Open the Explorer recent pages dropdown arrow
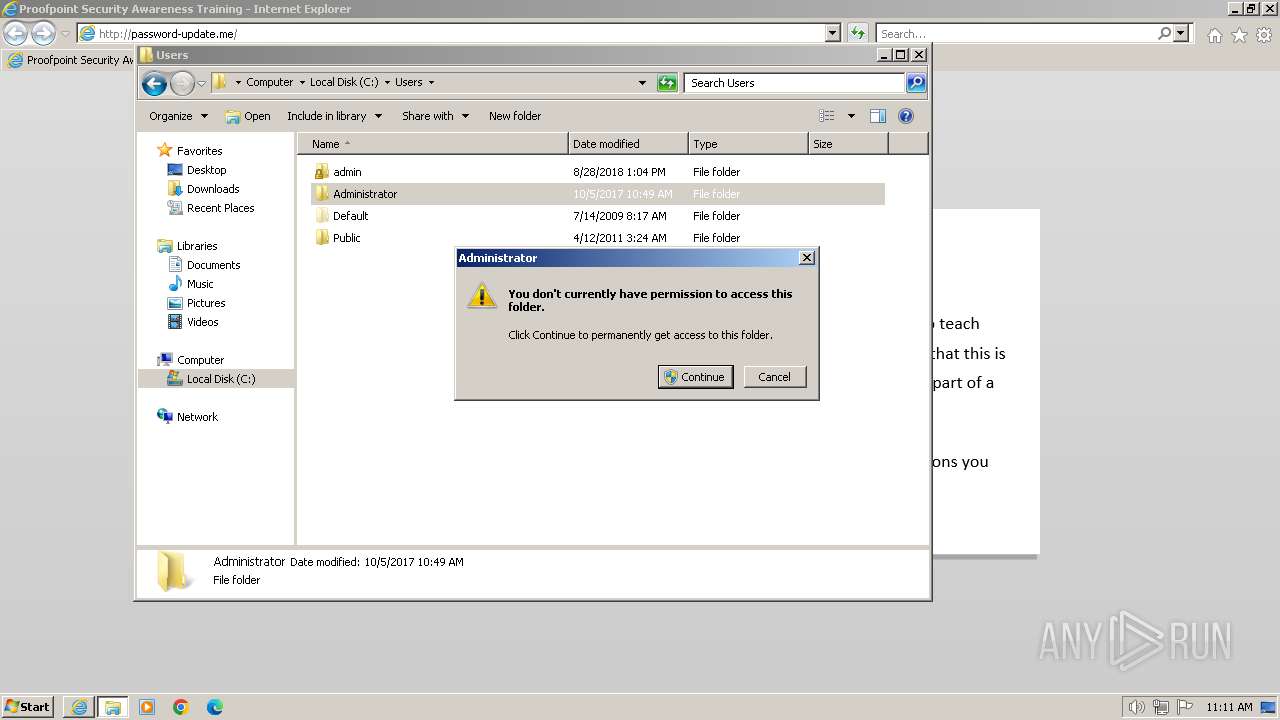1280x720 pixels. coord(201,83)
